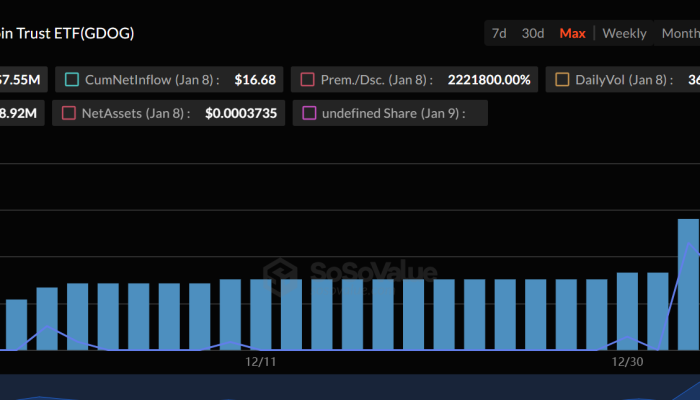This screenshot has height=400, width=700.
Task: Change chart interval to Weekly
Action: point(624,33)
